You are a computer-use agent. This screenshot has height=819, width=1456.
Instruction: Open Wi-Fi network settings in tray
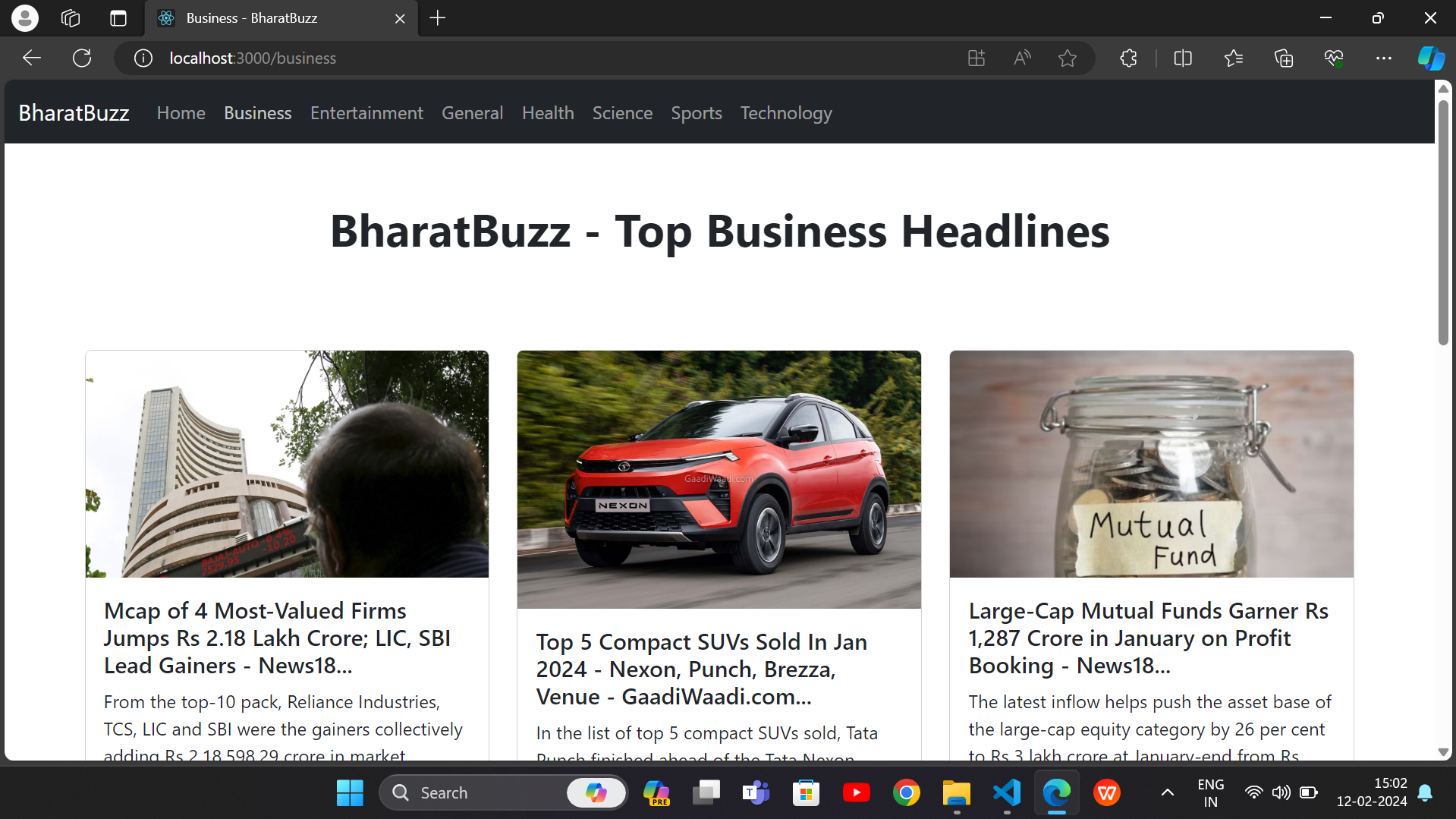(1253, 793)
